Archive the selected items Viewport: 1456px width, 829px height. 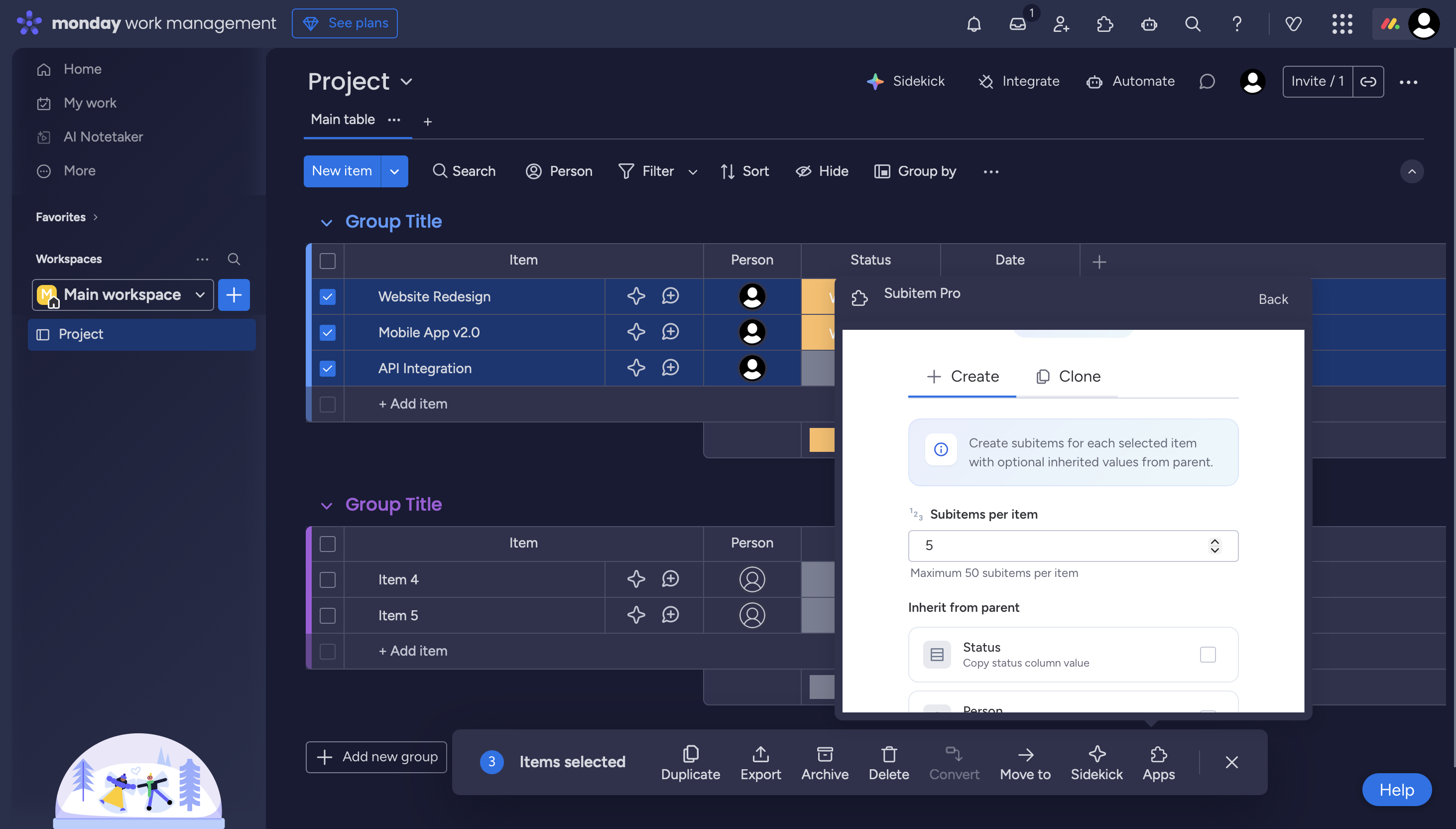pos(825,761)
